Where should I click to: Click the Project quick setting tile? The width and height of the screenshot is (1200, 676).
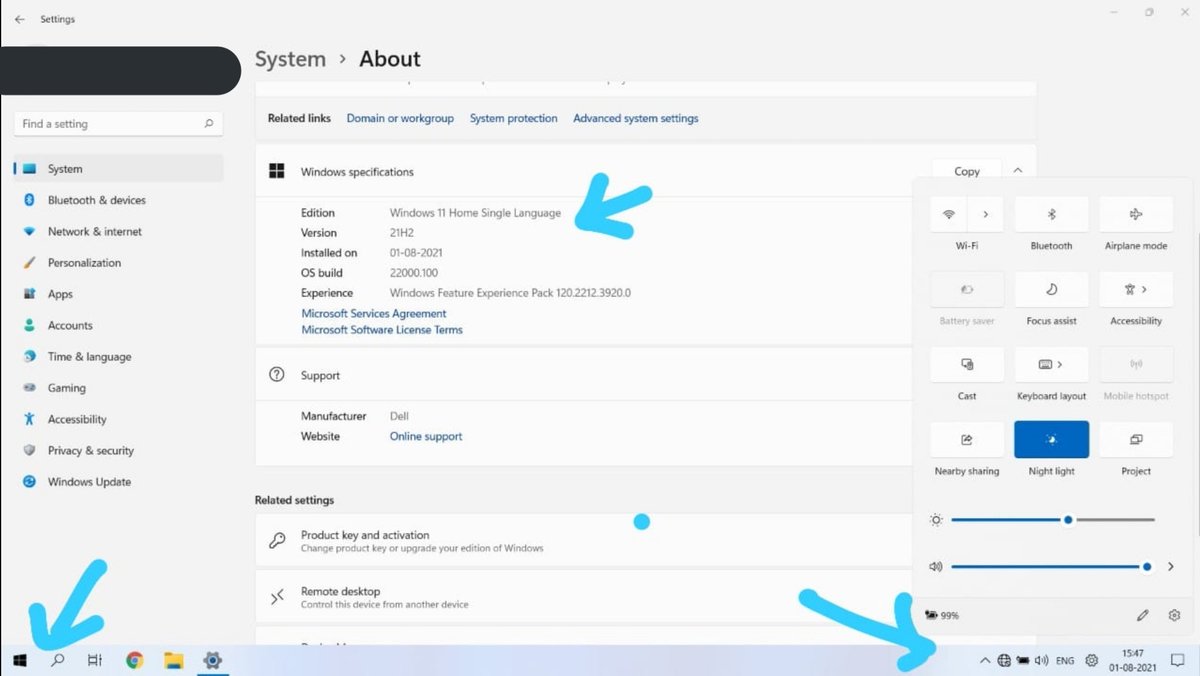click(x=1136, y=440)
